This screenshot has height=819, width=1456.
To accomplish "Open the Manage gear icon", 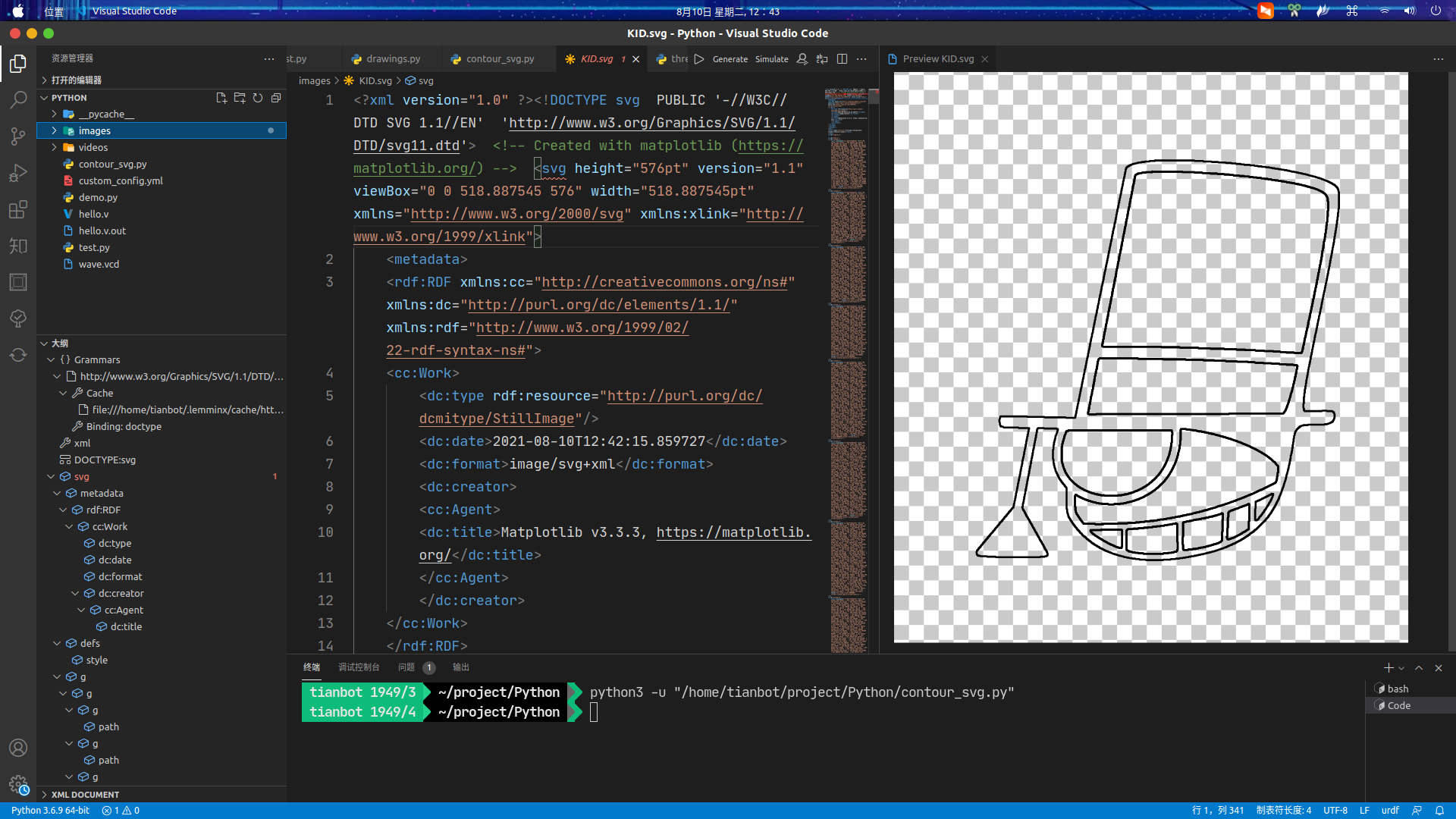I will coord(18,784).
